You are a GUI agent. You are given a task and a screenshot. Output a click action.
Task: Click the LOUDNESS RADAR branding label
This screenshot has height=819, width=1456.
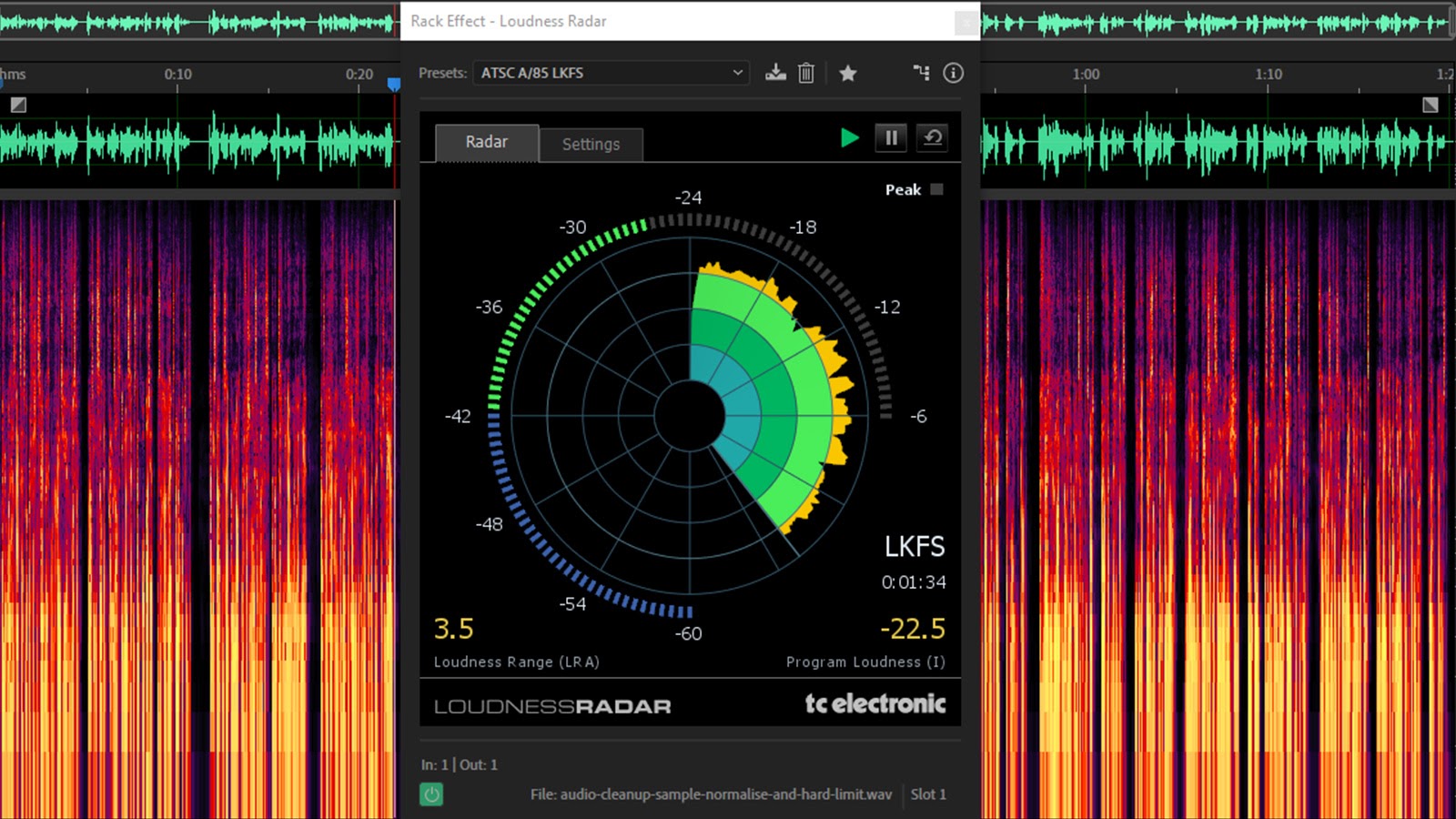point(553,704)
